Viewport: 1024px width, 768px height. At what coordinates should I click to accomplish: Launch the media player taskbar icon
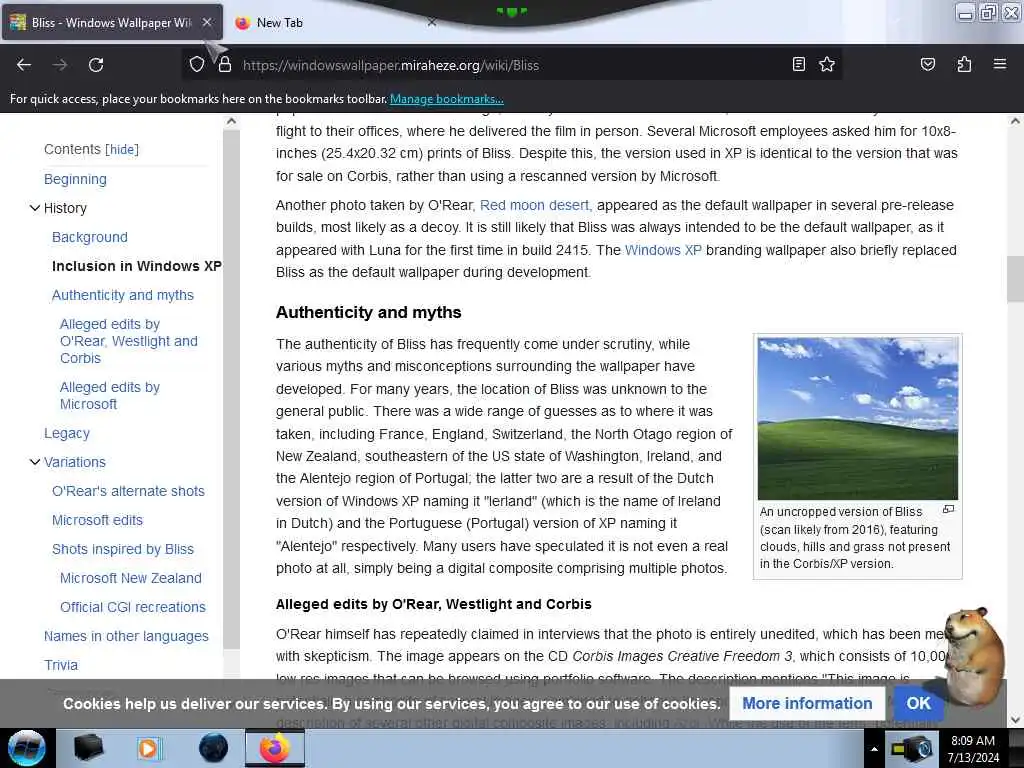(x=148, y=748)
